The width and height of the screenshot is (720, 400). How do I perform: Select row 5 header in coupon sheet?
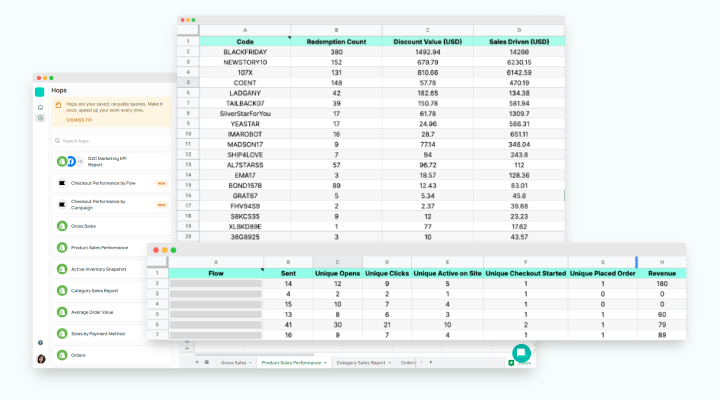pos(188,83)
